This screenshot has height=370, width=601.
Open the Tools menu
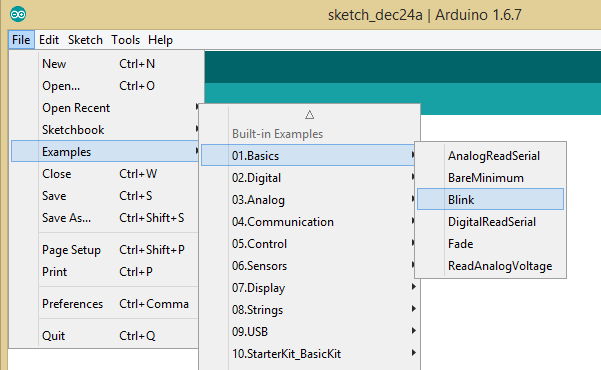pyautogui.click(x=125, y=40)
